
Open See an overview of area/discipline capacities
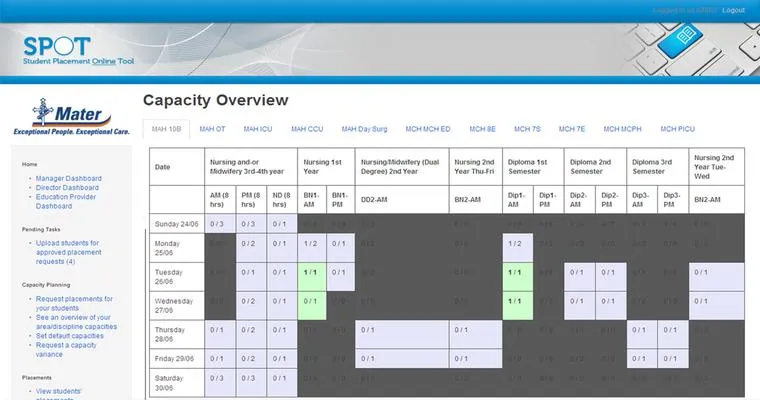76,322
